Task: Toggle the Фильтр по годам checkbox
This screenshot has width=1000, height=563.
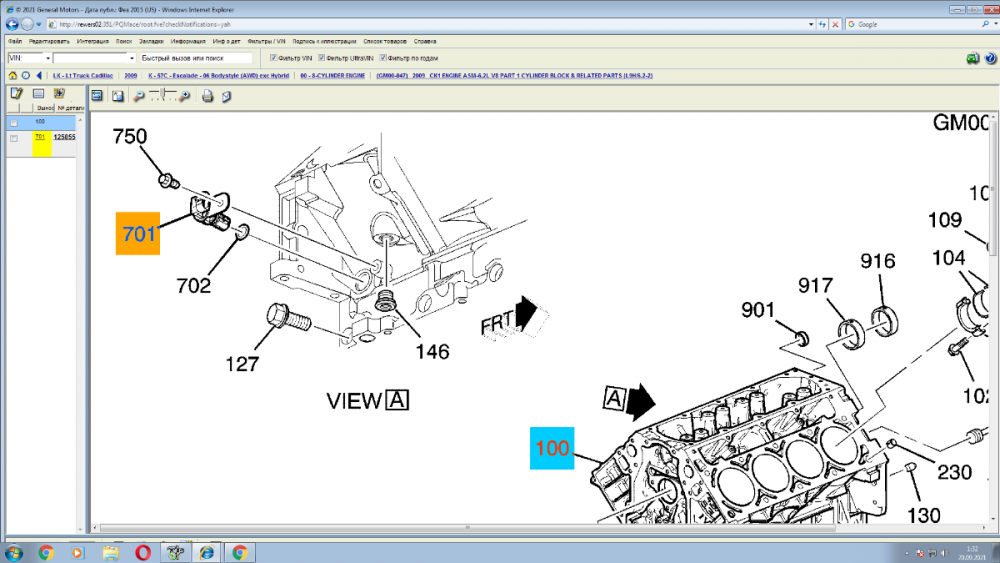Action: pyautogui.click(x=385, y=58)
